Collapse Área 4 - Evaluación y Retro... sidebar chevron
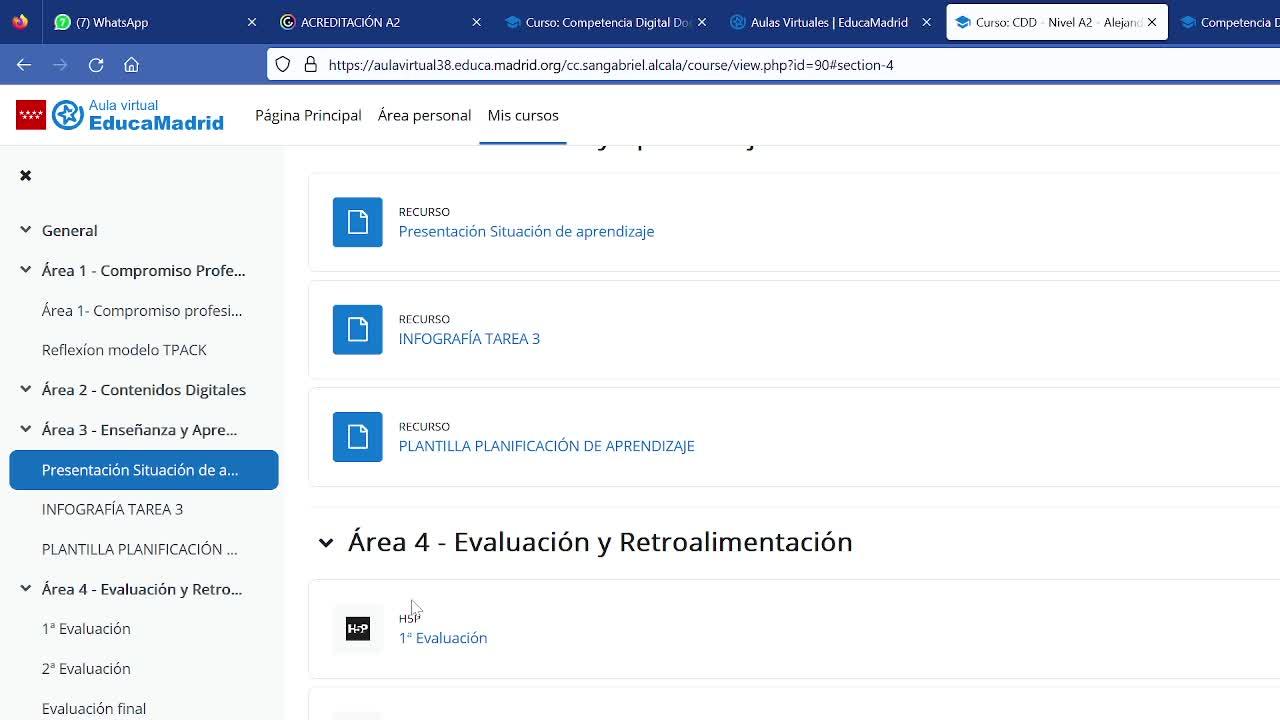This screenshot has width=1280, height=720. [26, 589]
